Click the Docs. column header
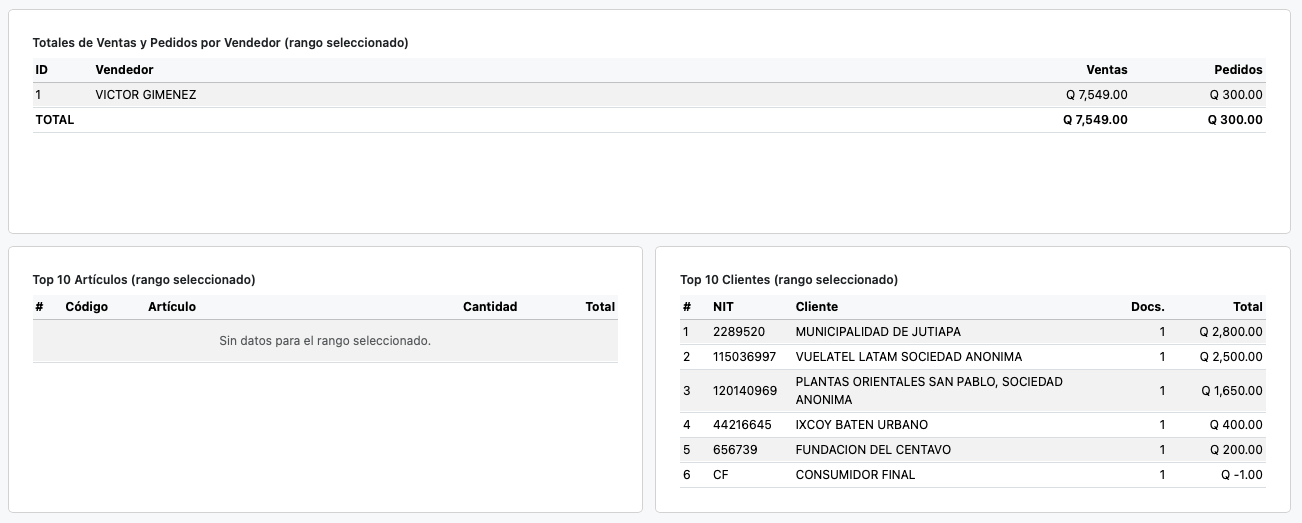The image size is (1302, 523). [1147, 307]
